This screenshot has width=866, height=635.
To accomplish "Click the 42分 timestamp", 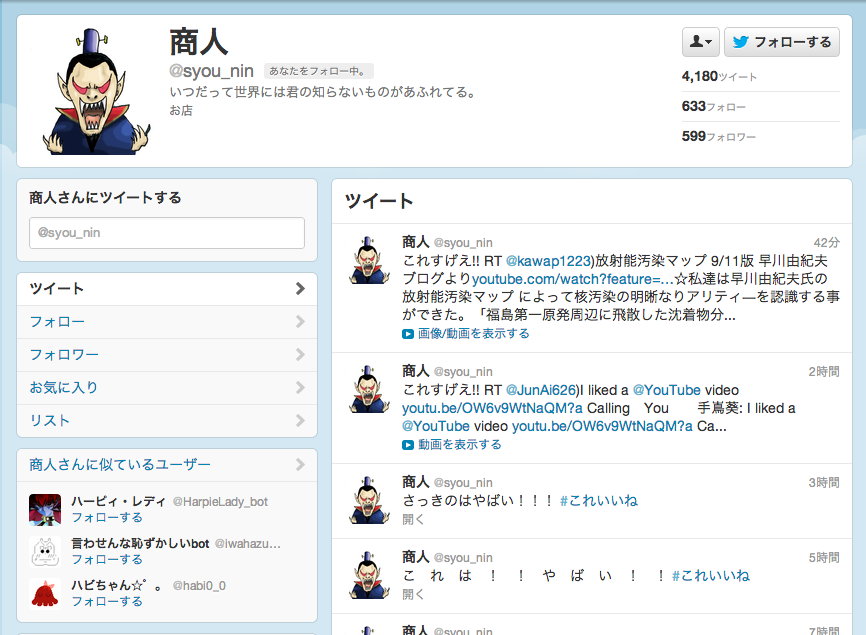I will pos(826,242).
